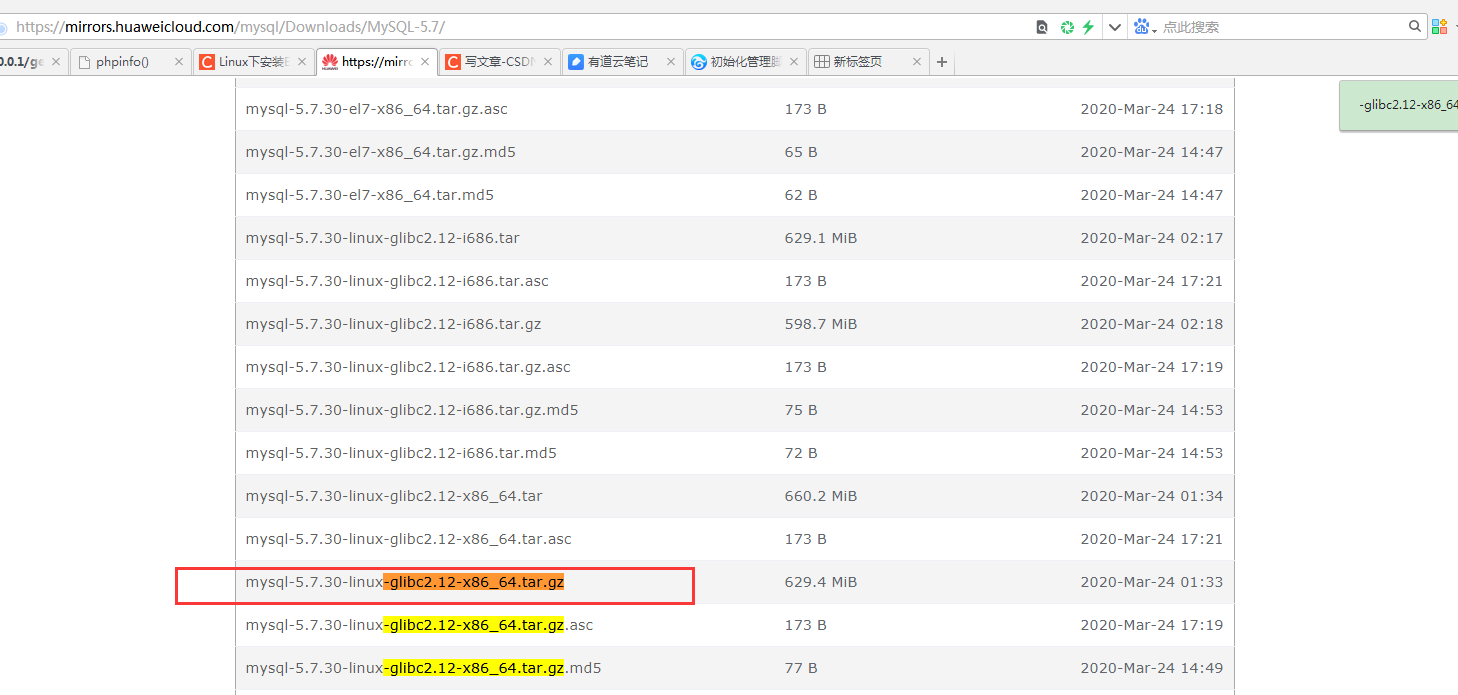The width and height of the screenshot is (1458, 695).
Task: Open the extensions grid icon at top right
Action: pyautogui.click(x=1441, y=27)
